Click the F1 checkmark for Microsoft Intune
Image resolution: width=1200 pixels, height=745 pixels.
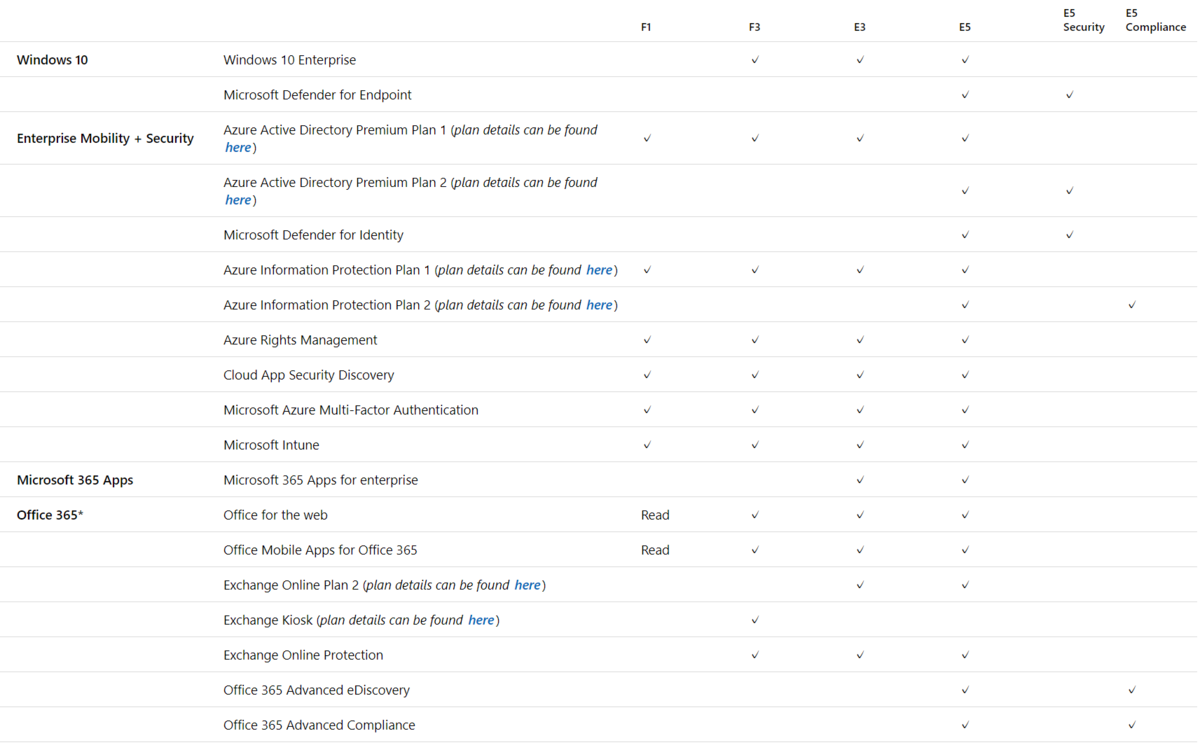coord(647,445)
